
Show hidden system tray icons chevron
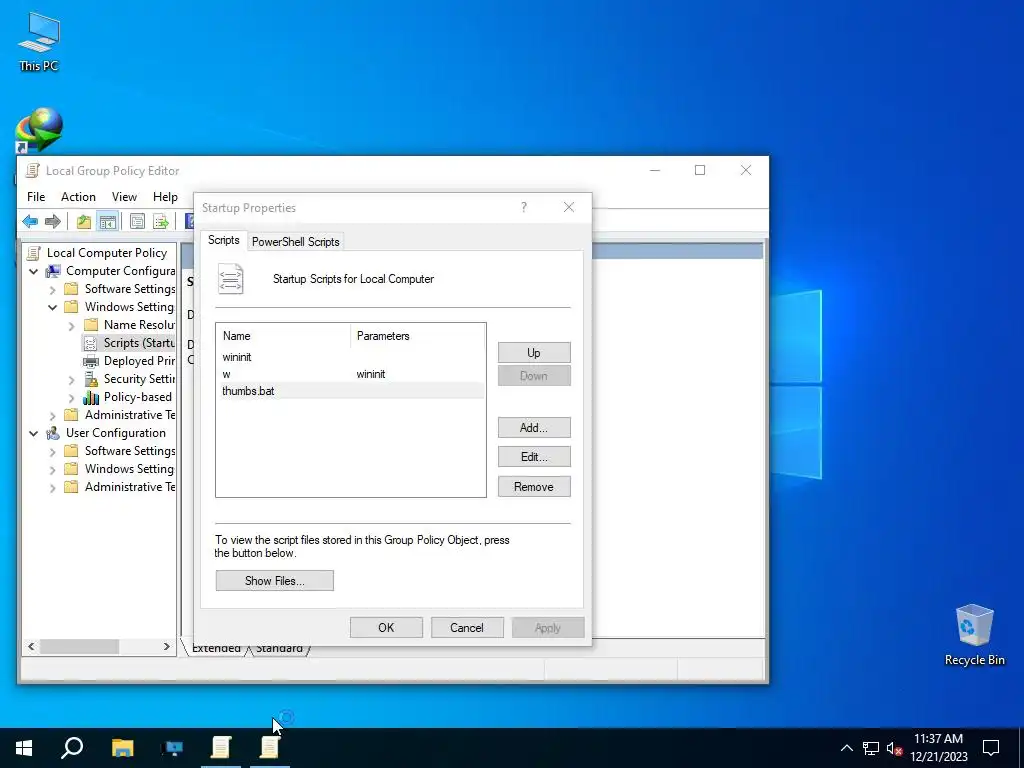click(846, 748)
